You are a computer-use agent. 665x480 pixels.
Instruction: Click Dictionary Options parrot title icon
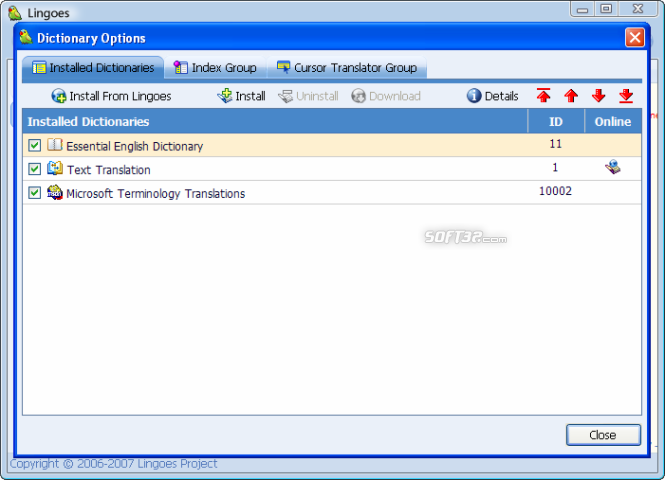click(x=26, y=37)
